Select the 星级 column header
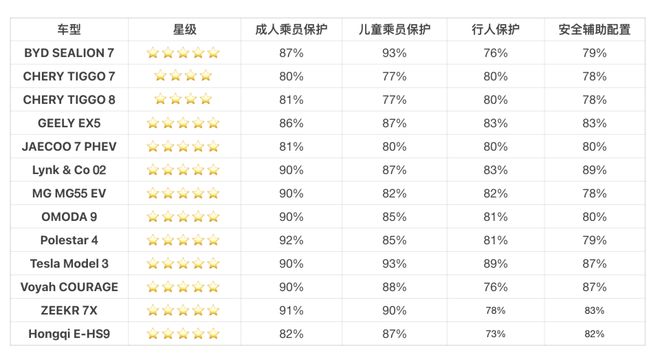The width and height of the screenshot is (660, 364). tap(184, 29)
